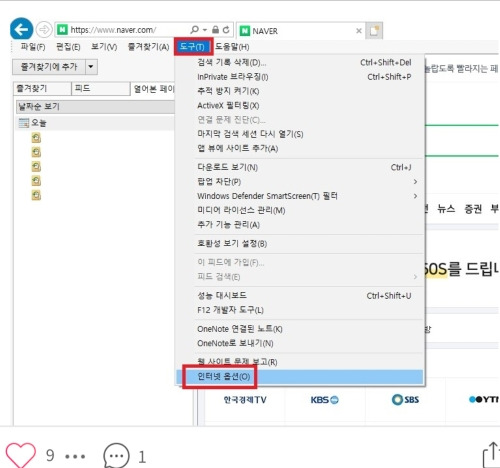Click the heart like icon
Image resolution: width=500 pixels, height=468 pixels.
point(21,455)
